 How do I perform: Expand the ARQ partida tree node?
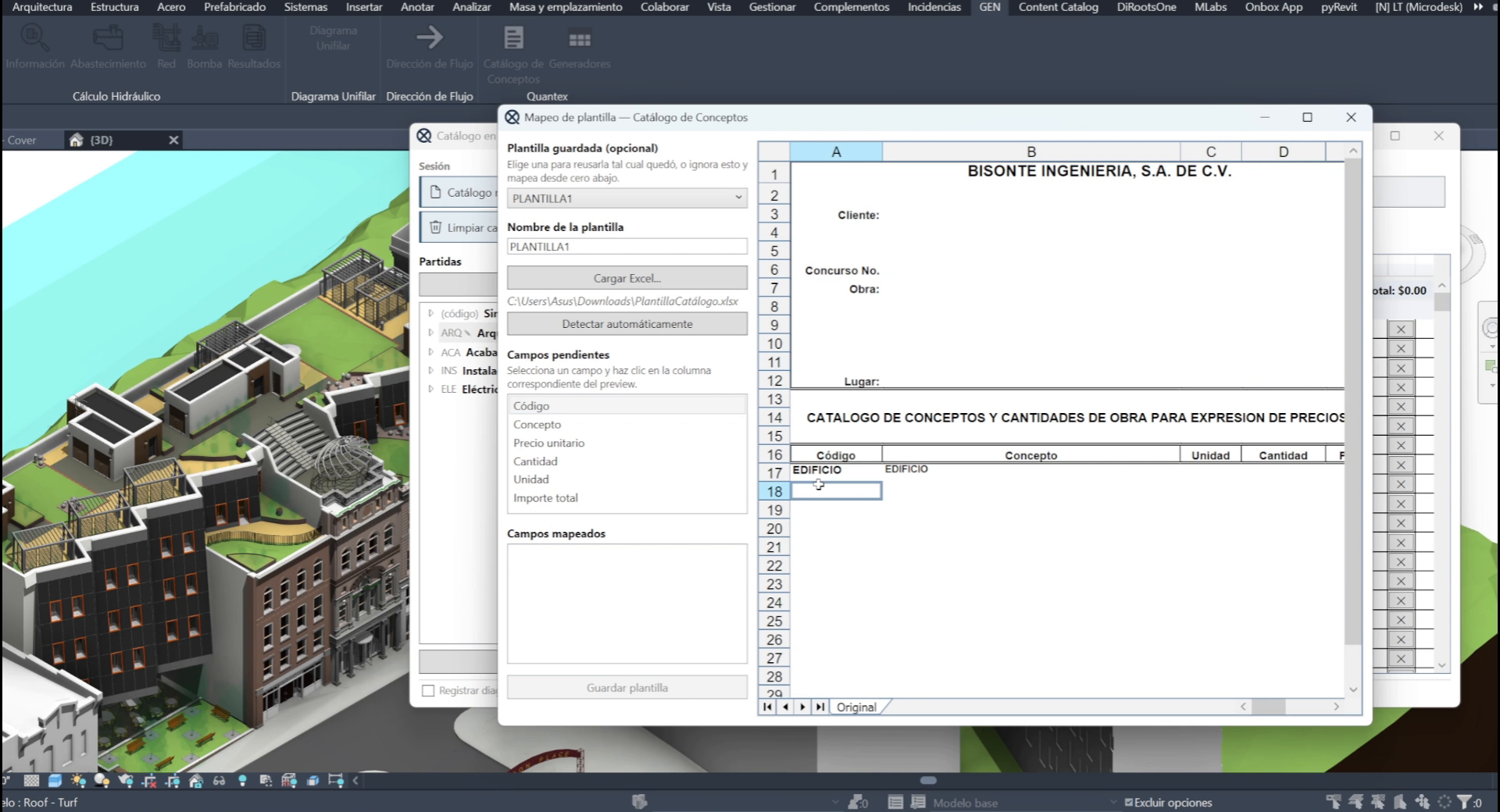coord(430,333)
